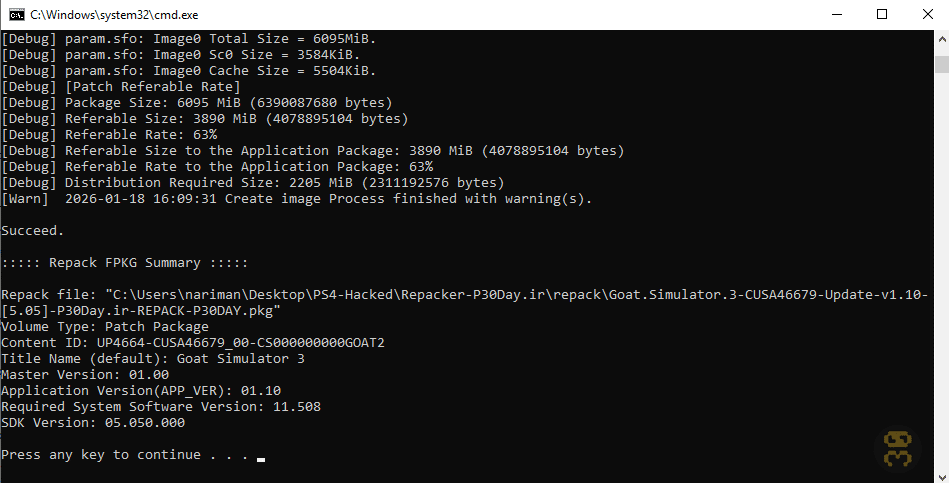Click the Referable Rate: 63% debug line
949x483 pixels.
click(x=110, y=134)
